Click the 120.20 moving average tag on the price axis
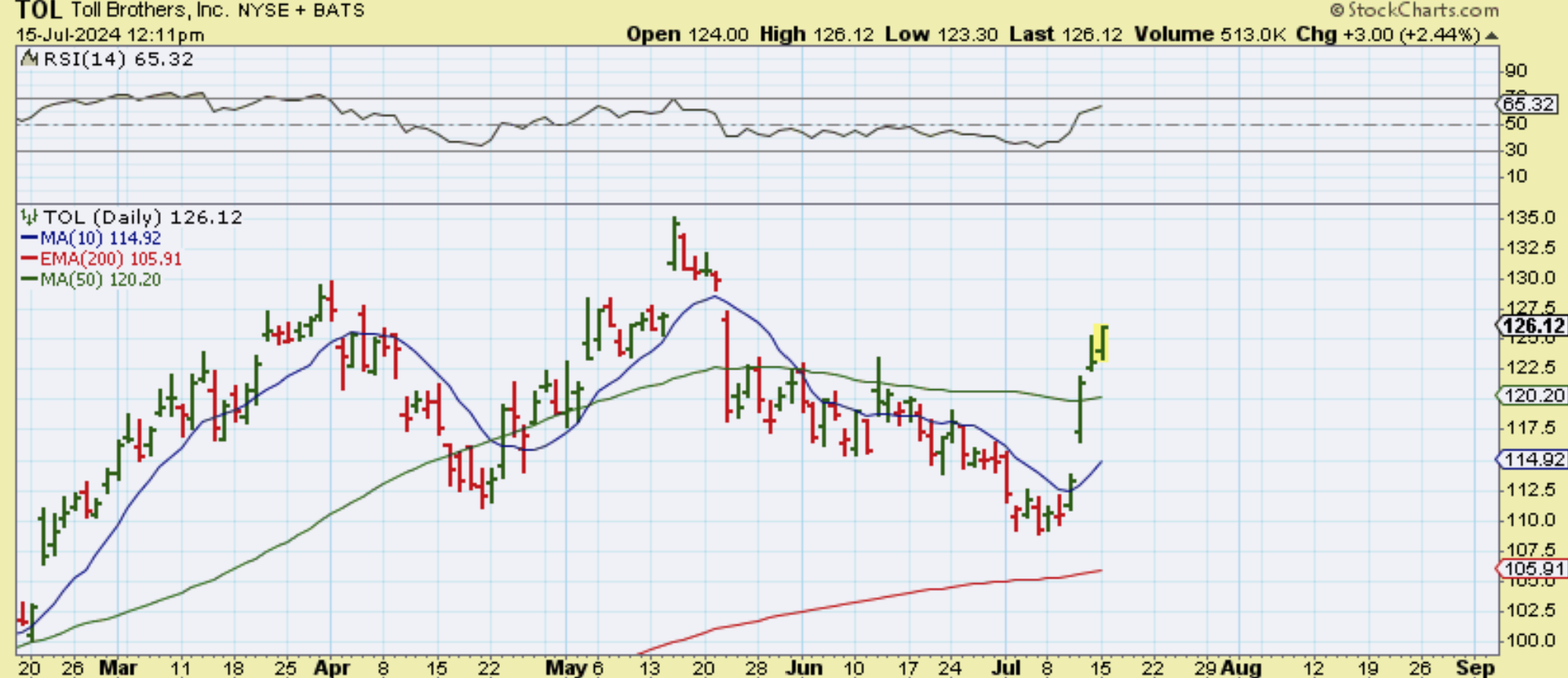The image size is (1568, 678). click(x=1533, y=395)
